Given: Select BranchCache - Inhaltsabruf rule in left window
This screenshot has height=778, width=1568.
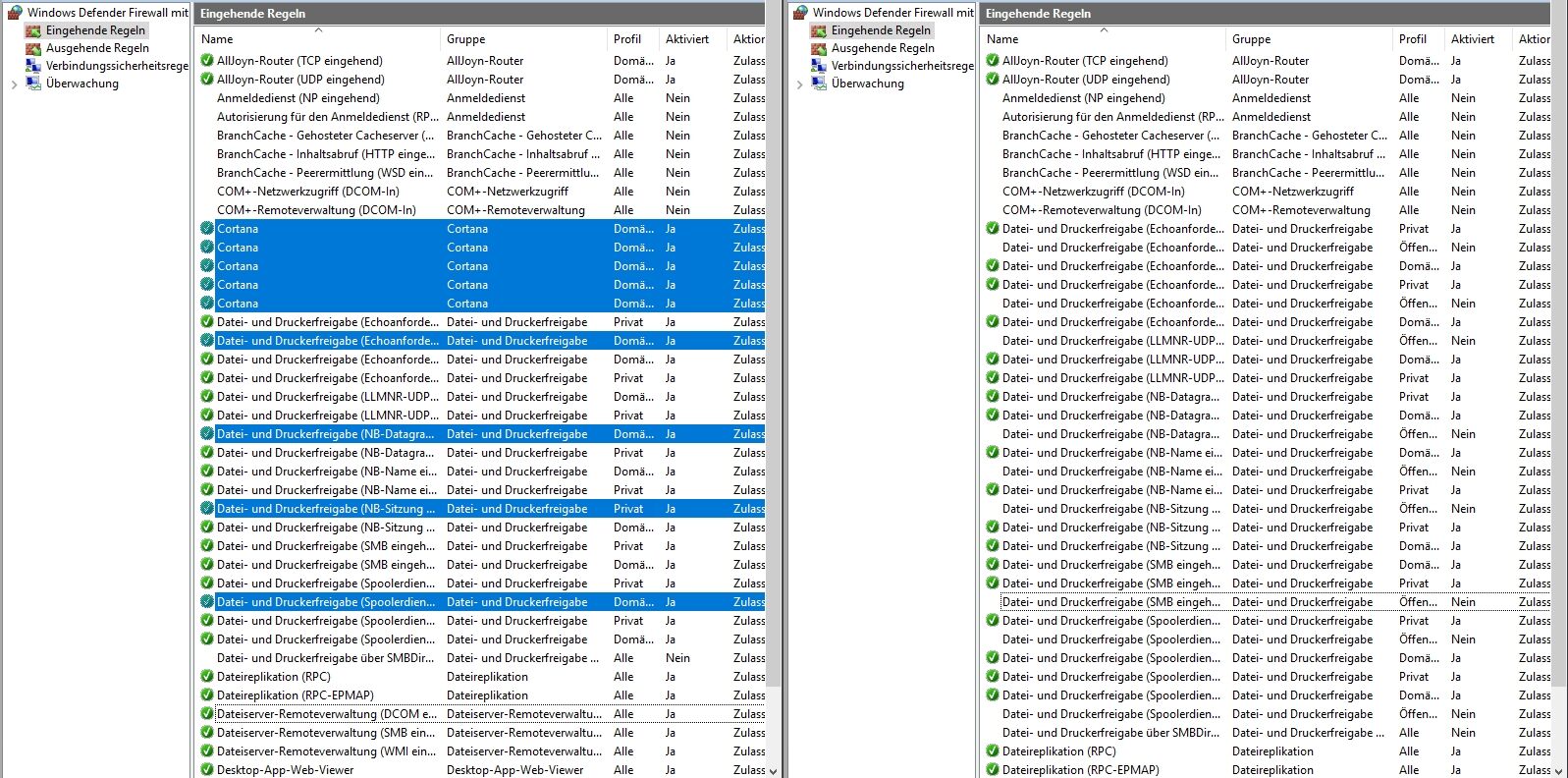Looking at the screenshot, I should tap(326, 154).
